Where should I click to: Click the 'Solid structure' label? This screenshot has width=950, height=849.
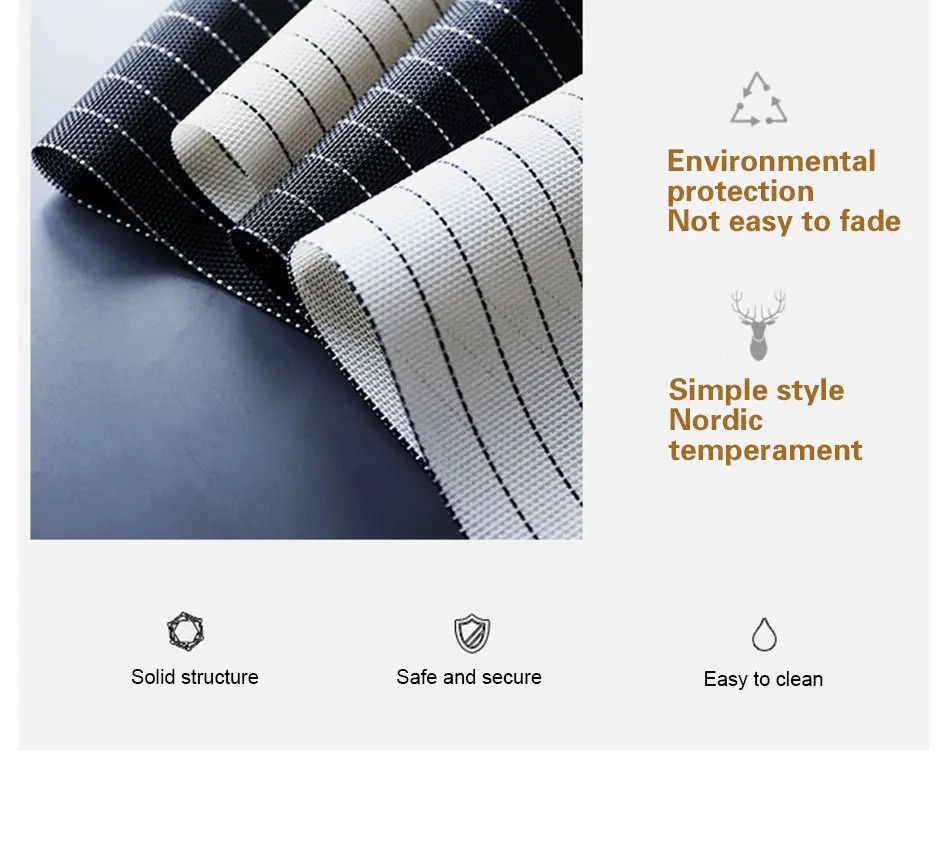coord(194,677)
